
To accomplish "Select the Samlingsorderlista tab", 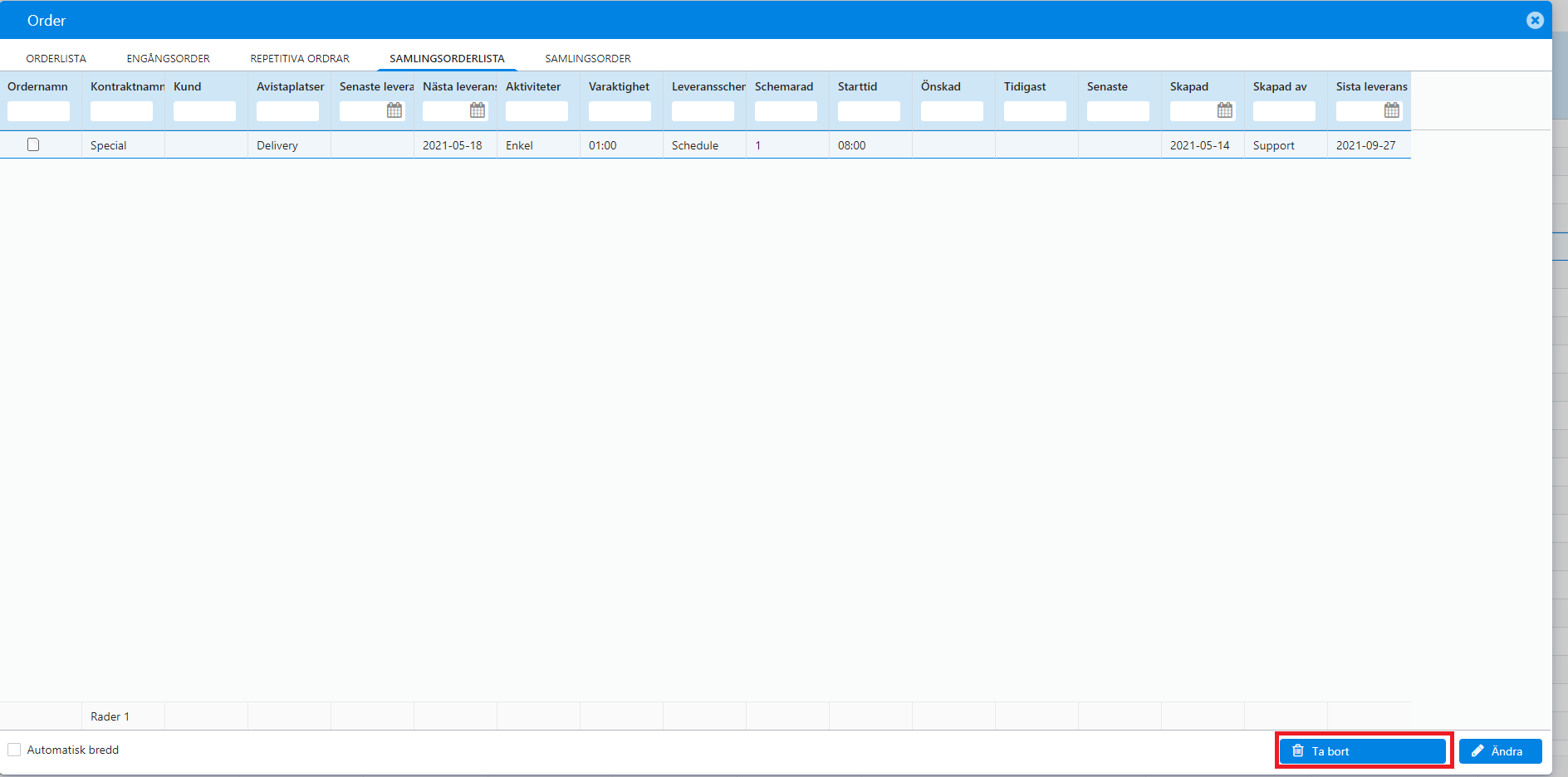I will [447, 58].
